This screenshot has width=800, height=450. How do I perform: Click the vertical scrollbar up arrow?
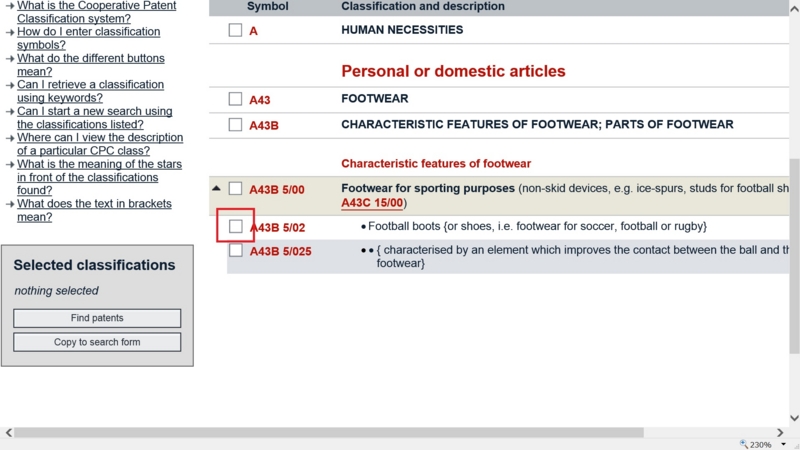coord(794,10)
